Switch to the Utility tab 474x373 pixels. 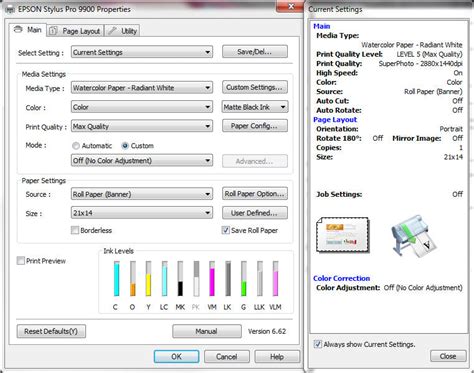(122, 31)
